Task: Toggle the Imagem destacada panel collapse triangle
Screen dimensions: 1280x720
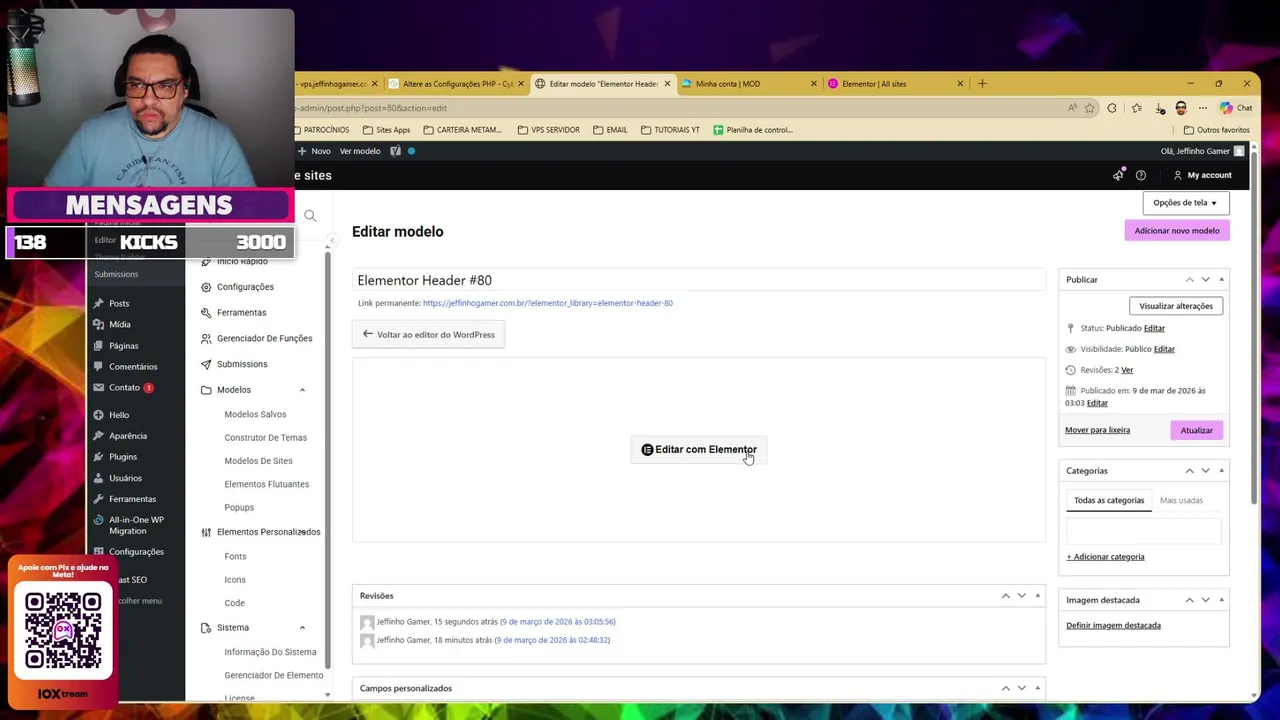Action: [x=1221, y=600]
